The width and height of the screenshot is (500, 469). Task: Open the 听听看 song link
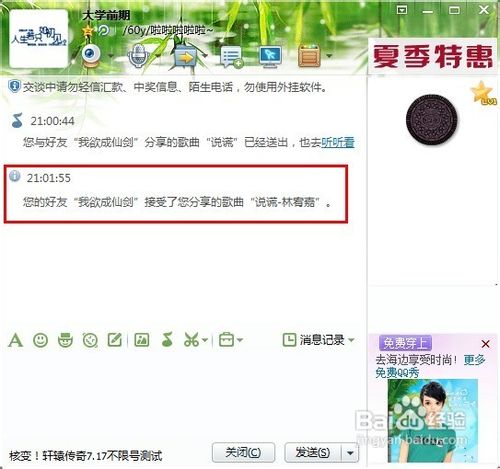[x=338, y=143]
